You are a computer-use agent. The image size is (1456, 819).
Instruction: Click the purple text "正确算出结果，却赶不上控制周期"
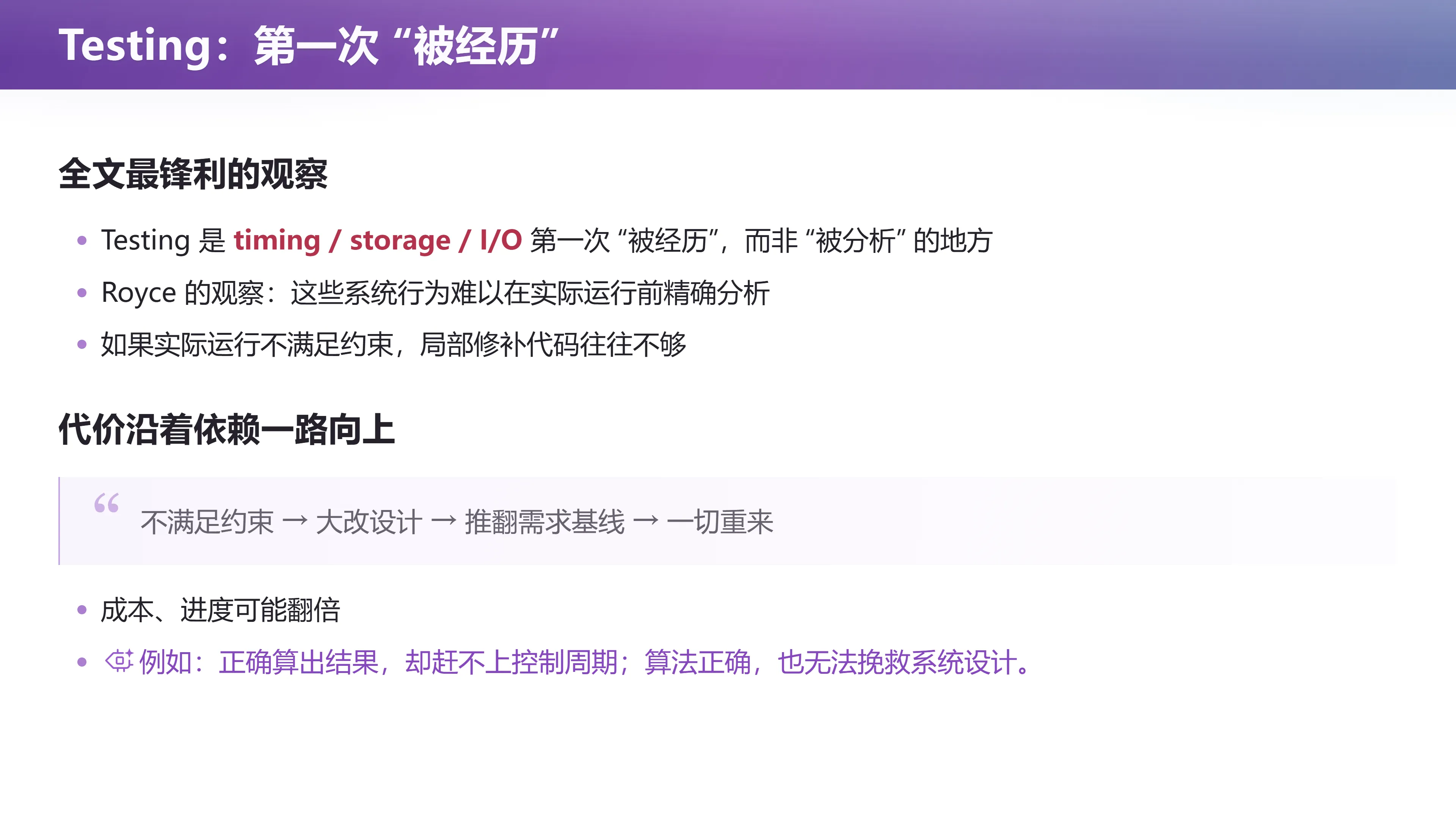point(418,662)
